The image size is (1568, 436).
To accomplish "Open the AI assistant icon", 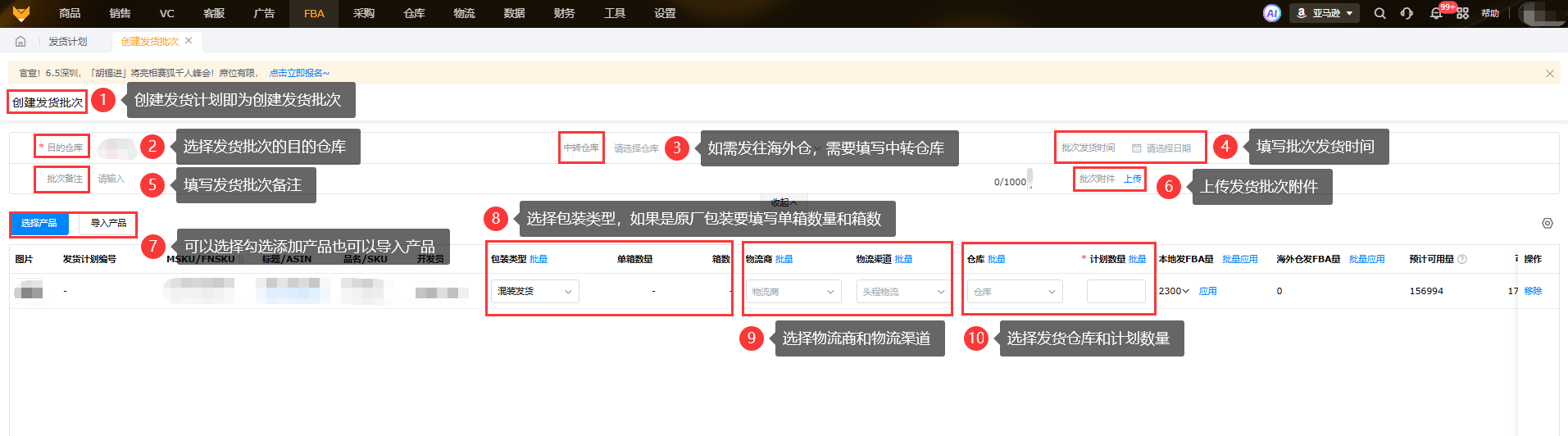I will (x=1271, y=13).
